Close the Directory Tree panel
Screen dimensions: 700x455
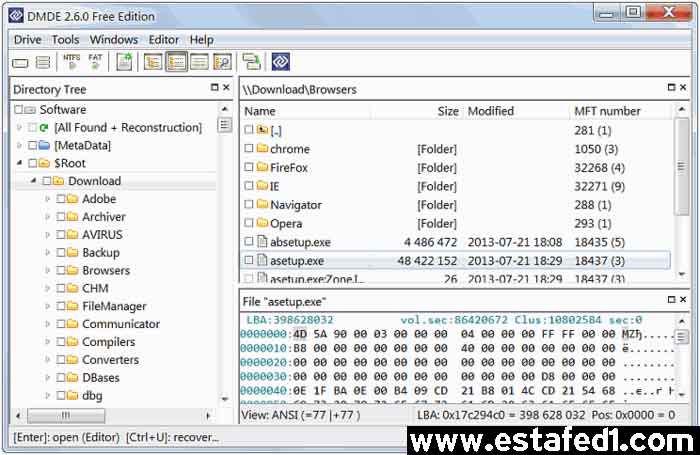pos(228,89)
